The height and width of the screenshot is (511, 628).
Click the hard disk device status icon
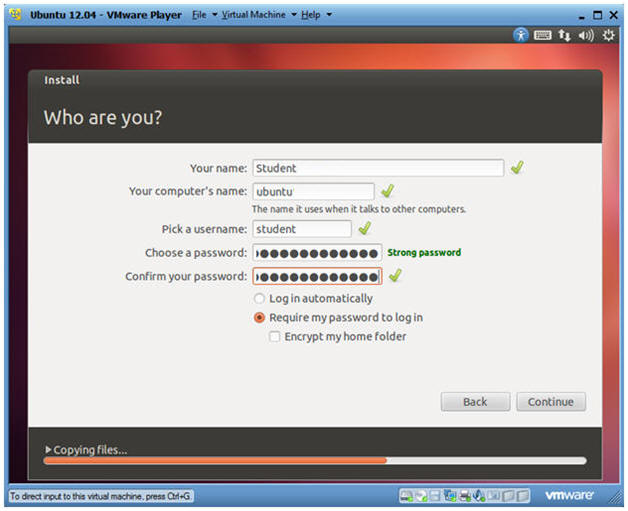[x=407, y=497]
